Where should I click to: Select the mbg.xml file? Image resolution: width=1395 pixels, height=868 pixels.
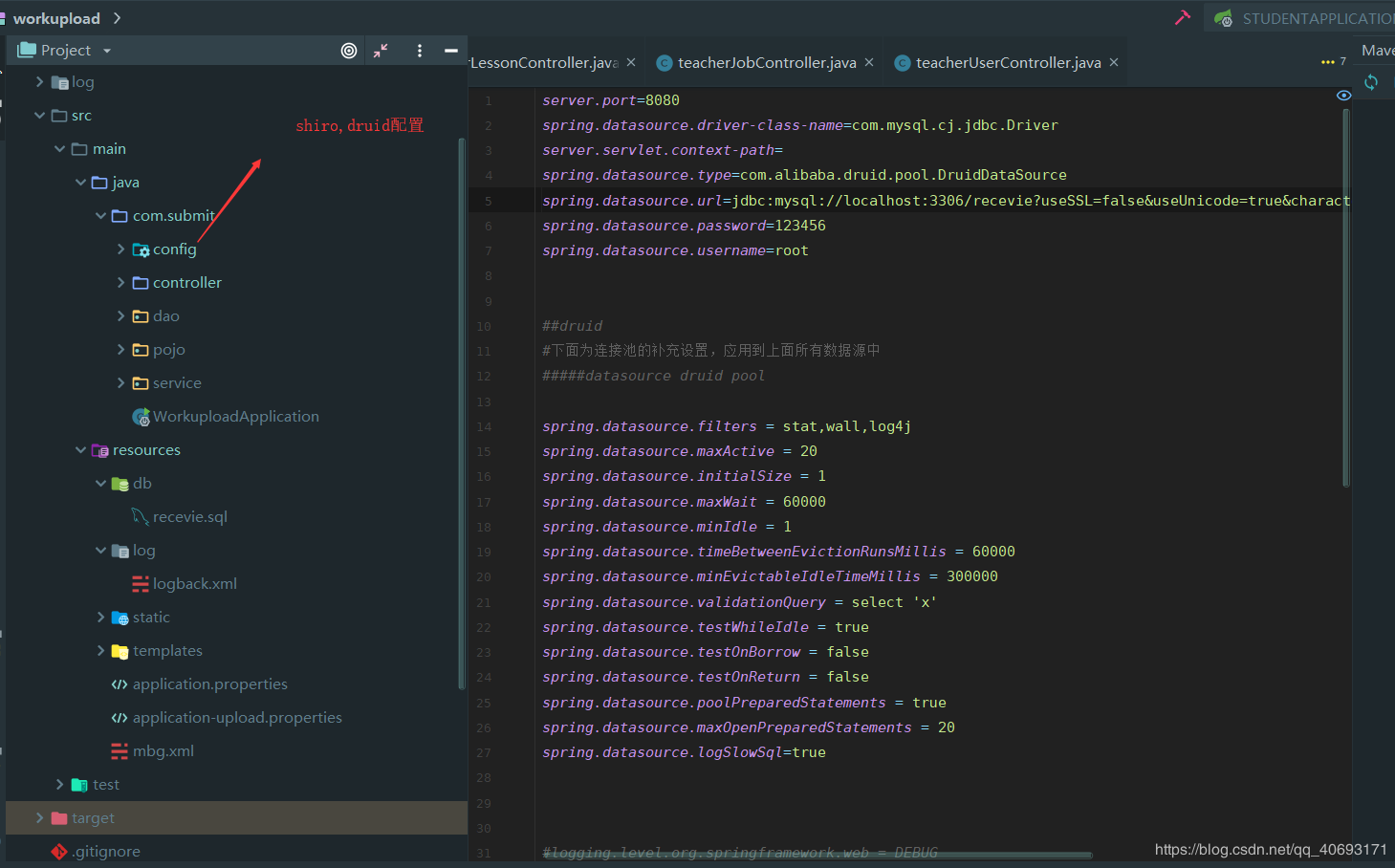click(x=153, y=751)
